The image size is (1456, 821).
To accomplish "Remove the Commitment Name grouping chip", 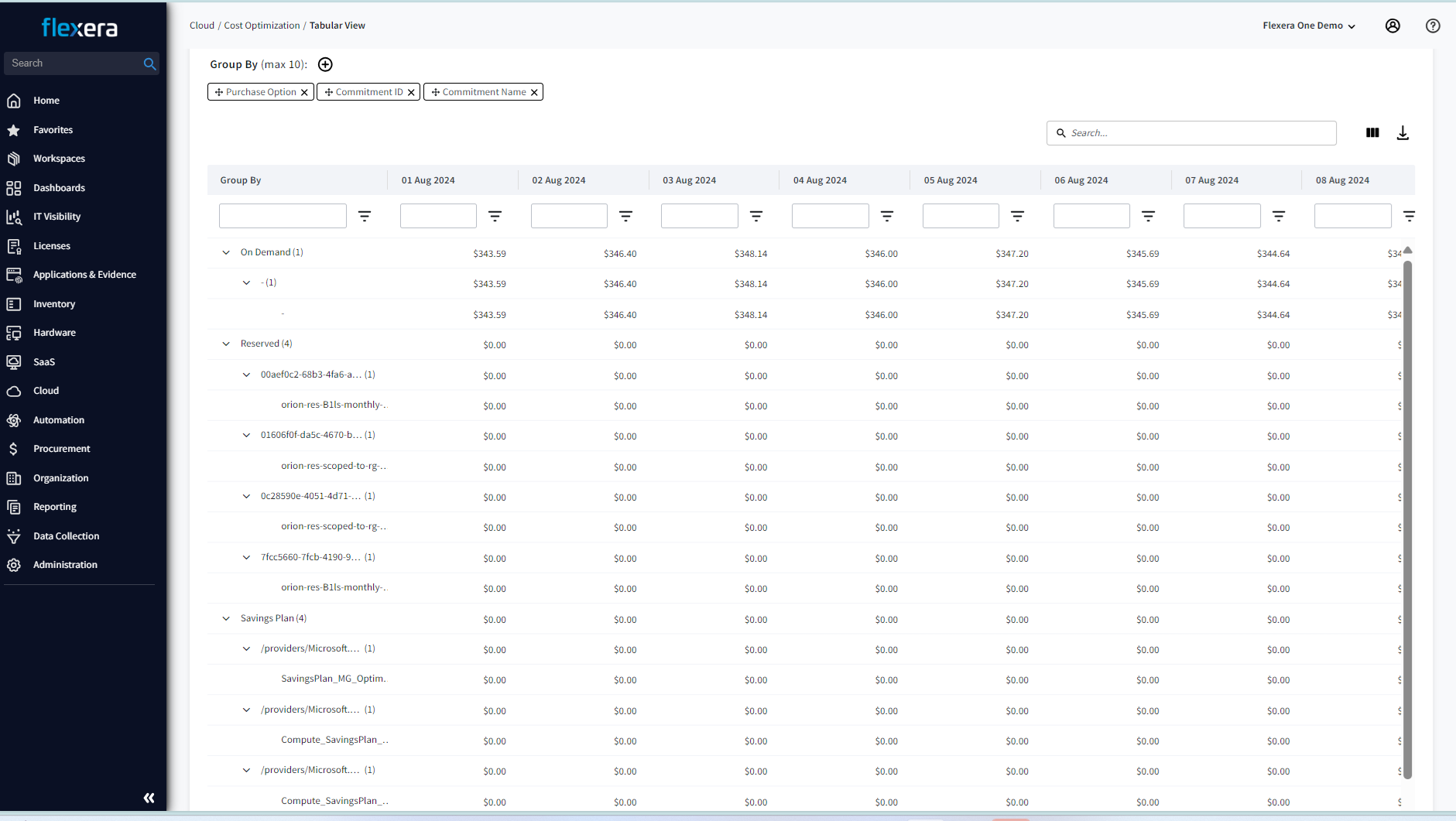I will [534, 92].
